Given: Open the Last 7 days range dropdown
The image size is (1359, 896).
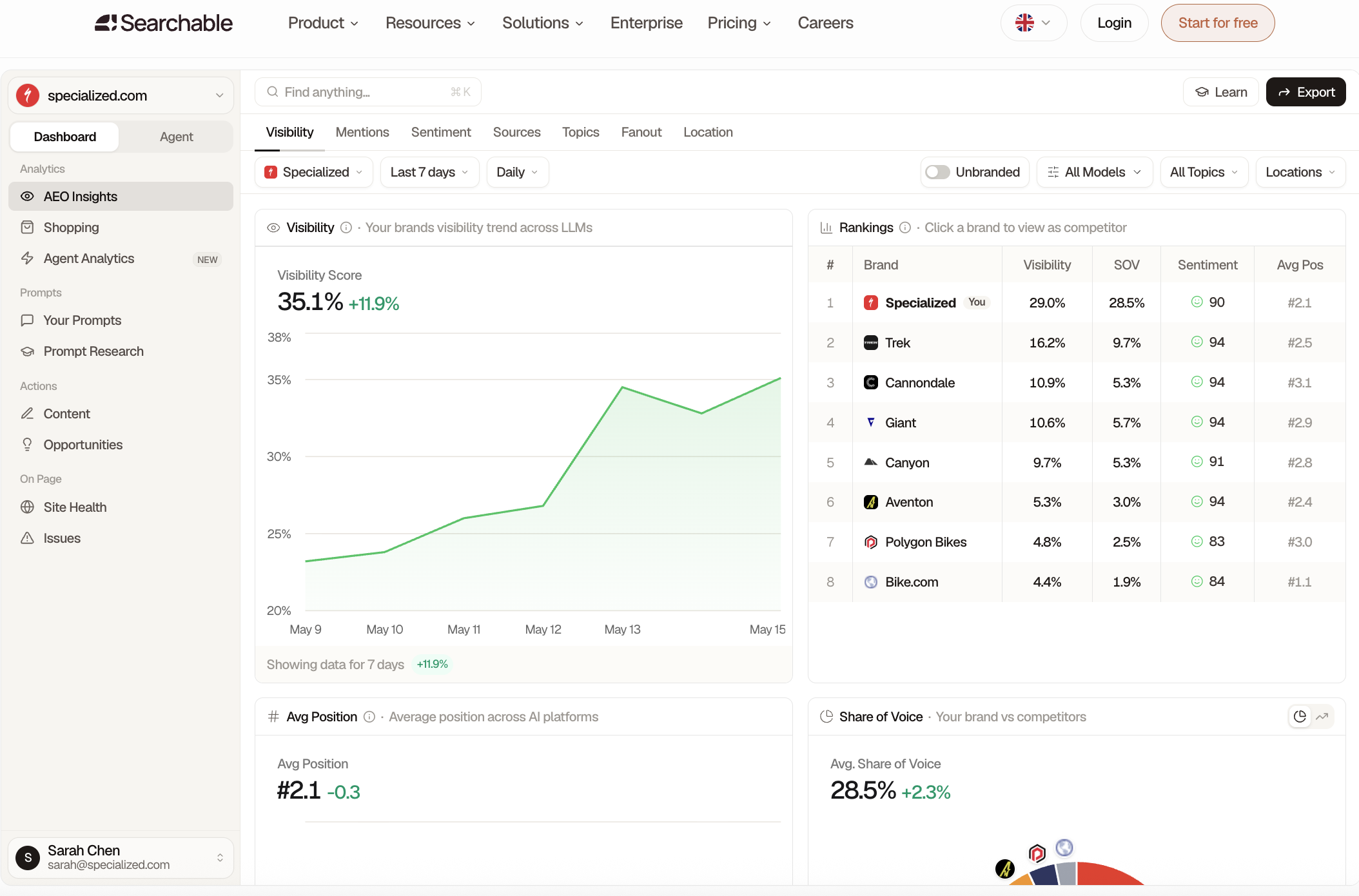Looking at the screenshot, I should [429, 172].
